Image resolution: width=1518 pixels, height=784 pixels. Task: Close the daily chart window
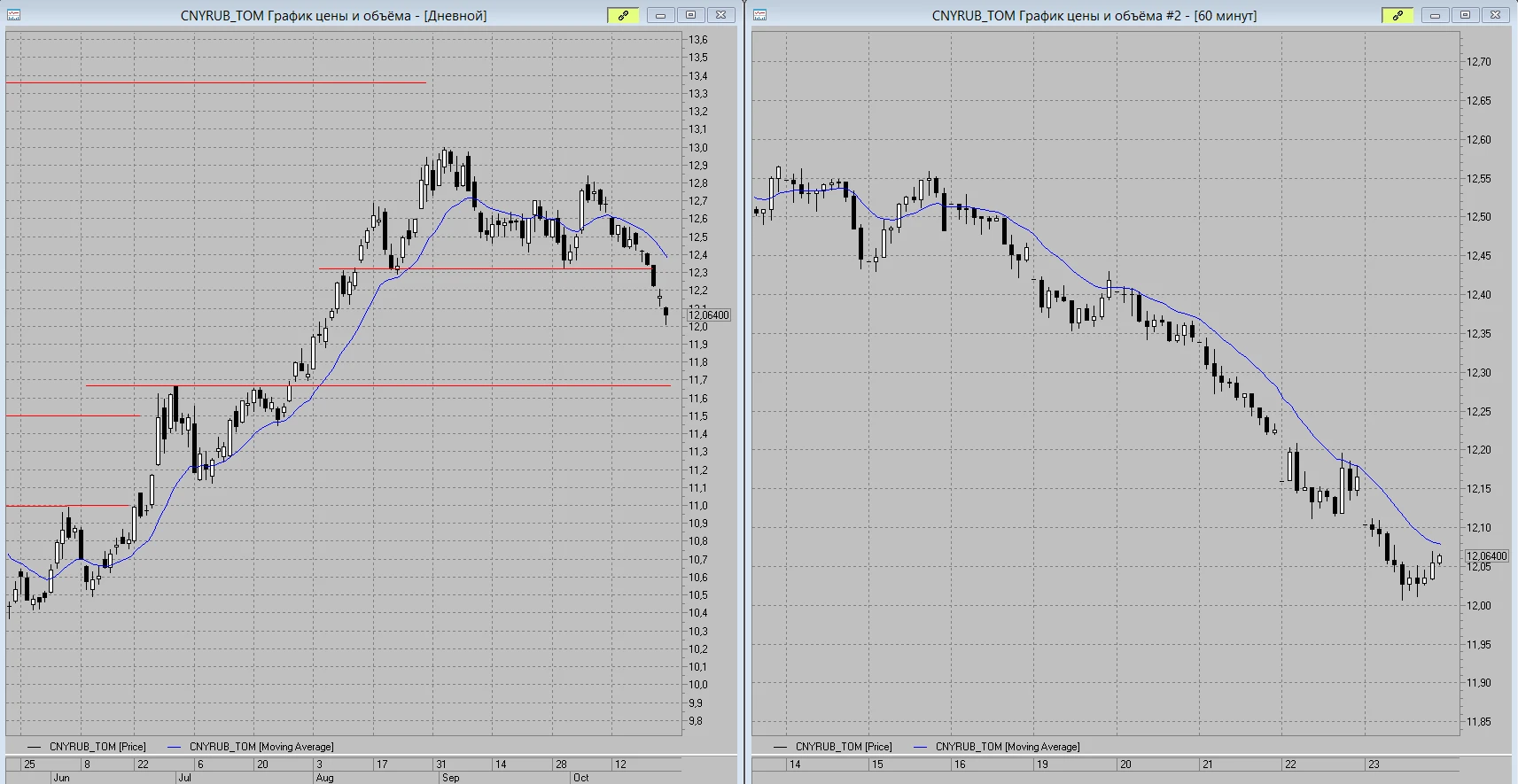click(x=721, y=15)
